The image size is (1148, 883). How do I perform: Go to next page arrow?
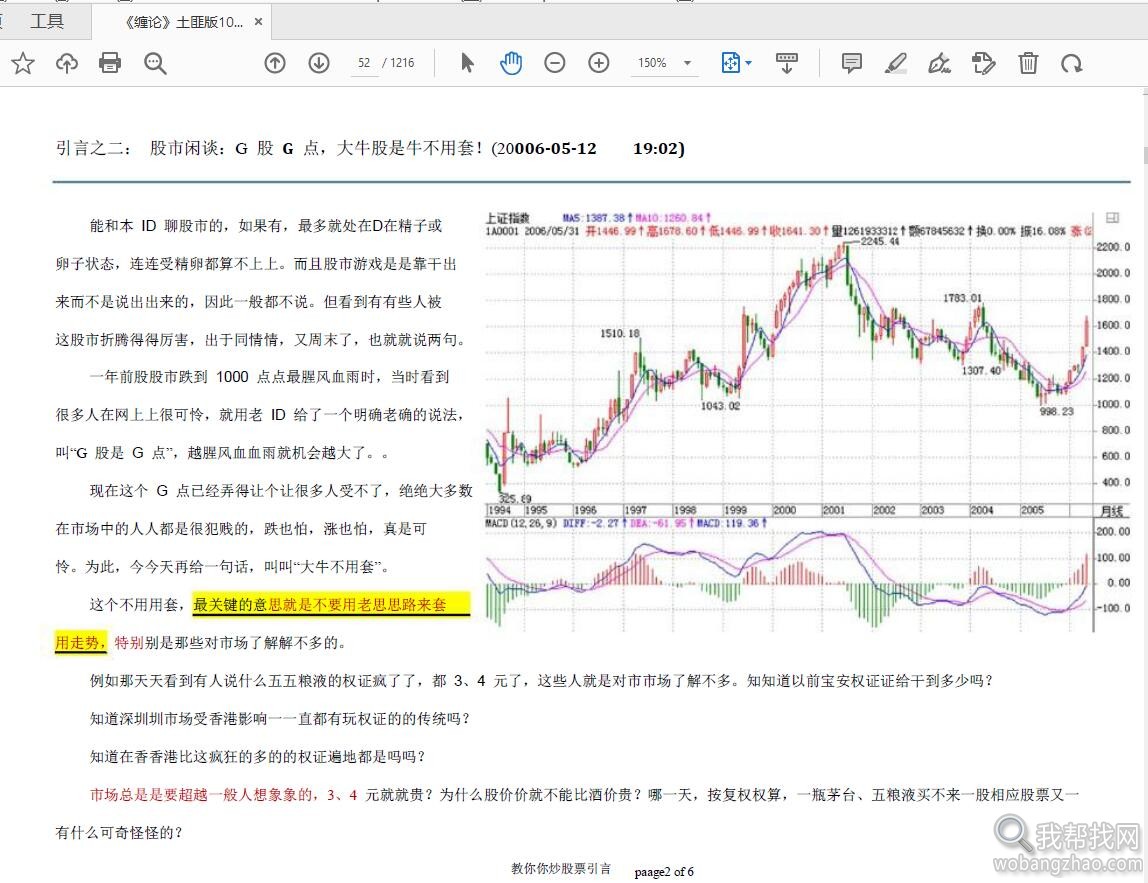(318, 64)
